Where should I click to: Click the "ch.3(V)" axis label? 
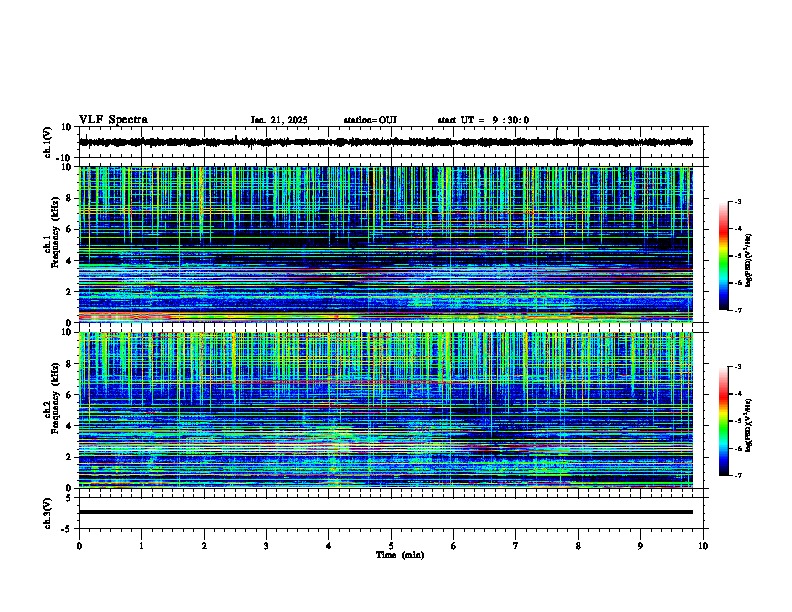48,513
